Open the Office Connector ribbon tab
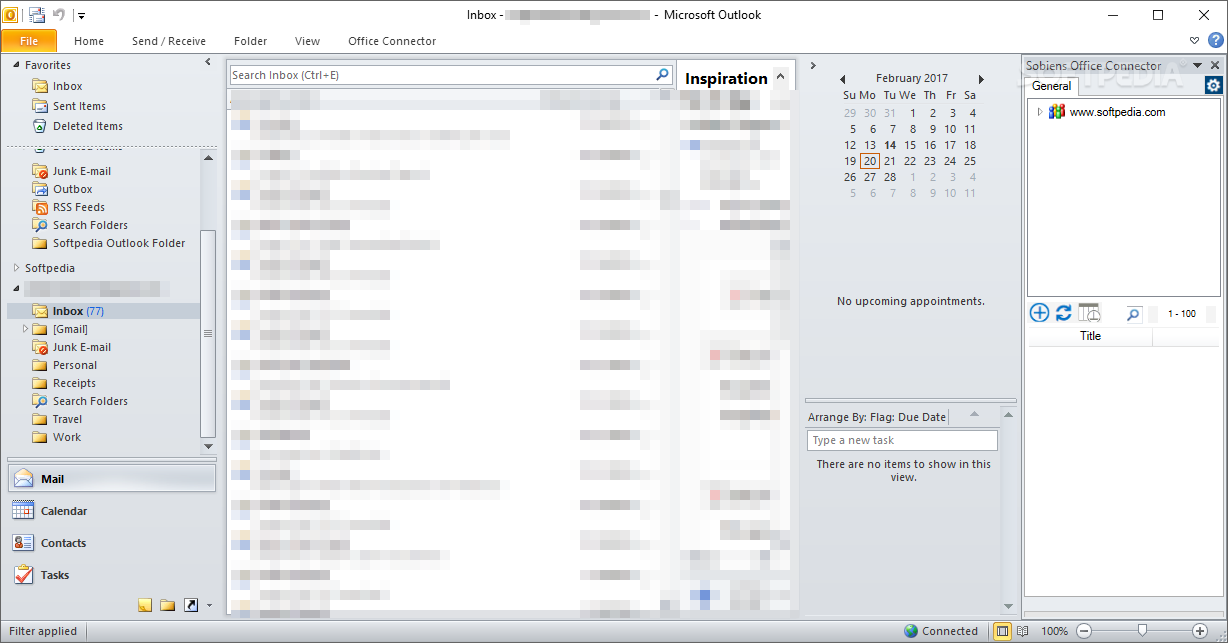 [x=392, y=41]
